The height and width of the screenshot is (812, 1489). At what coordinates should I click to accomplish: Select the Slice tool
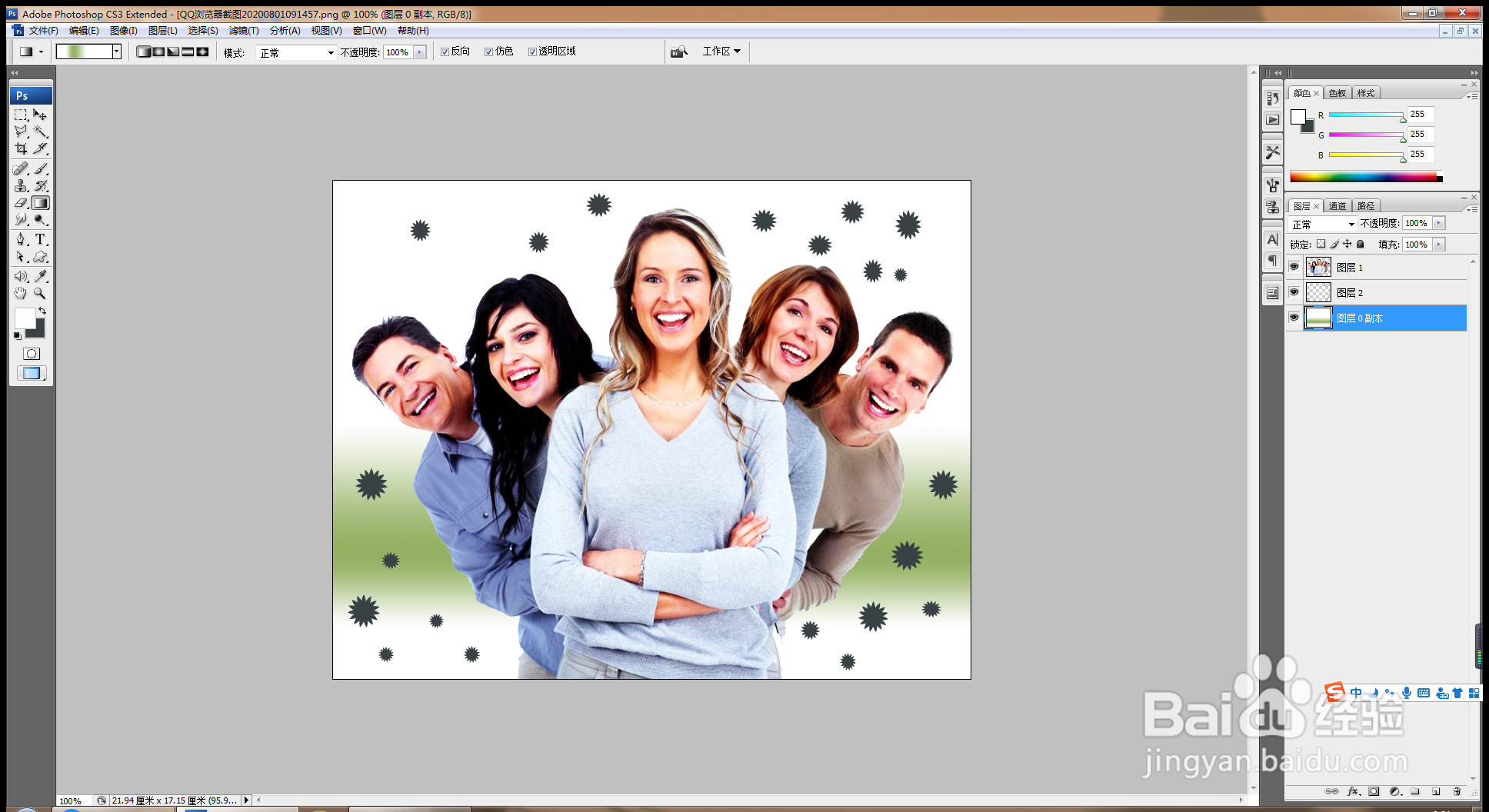click(x=41, y=148)
